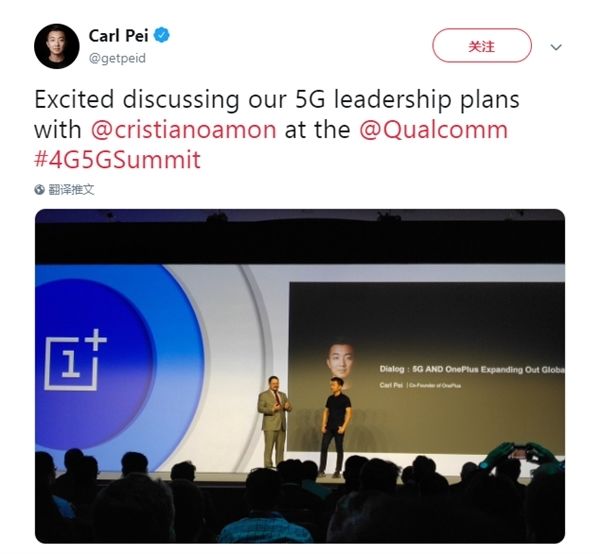Click the 翻译推文 translate tweet link
Image resolution: width=600 pixels, height=554 pixels.
72,189
